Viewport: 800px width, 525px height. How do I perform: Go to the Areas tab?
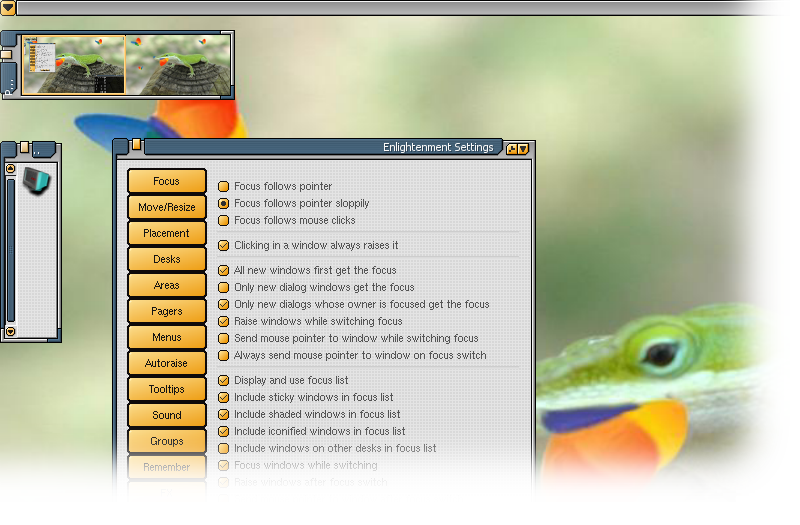(x=167, y=285)
